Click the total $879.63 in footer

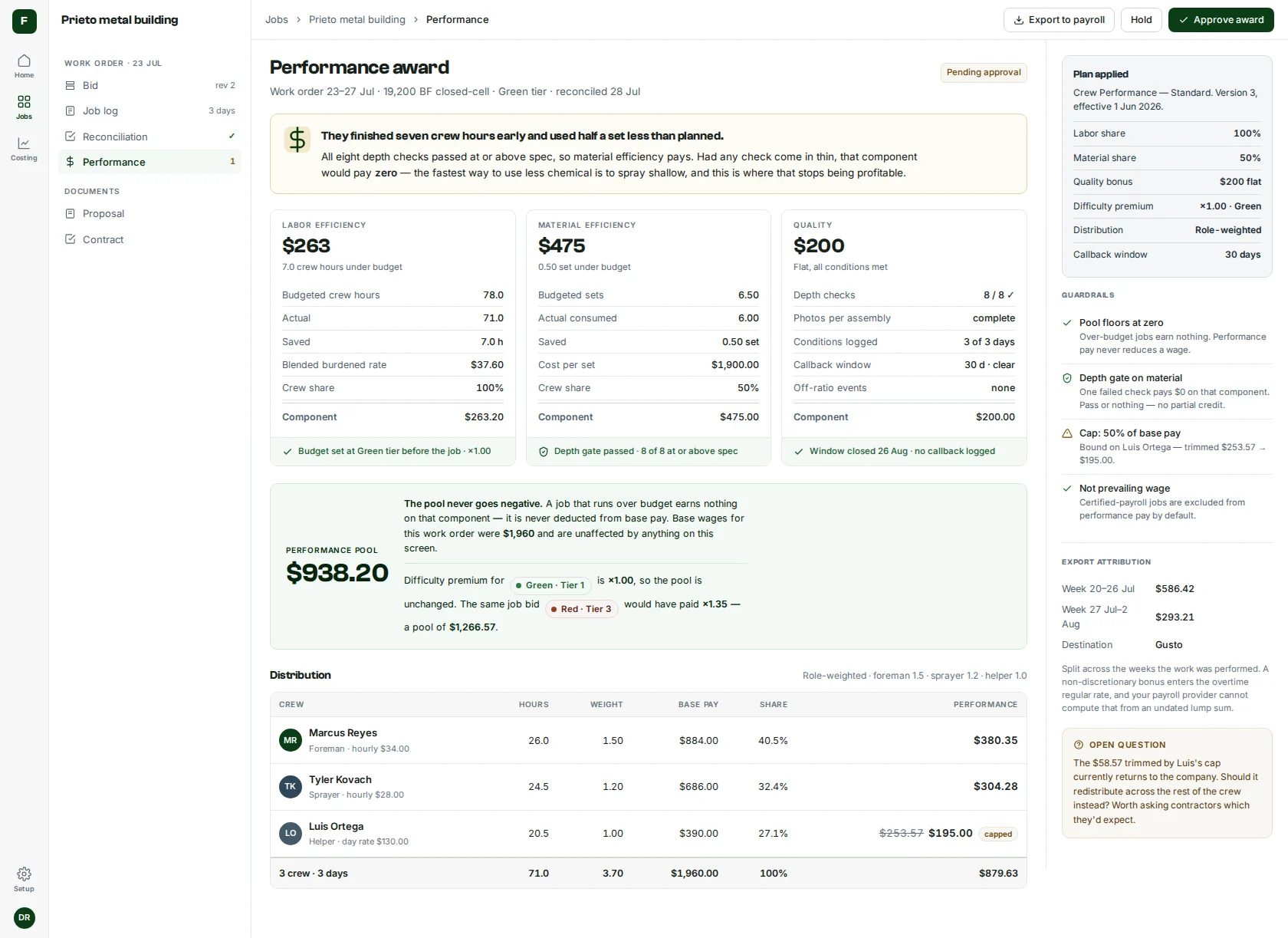998,874
